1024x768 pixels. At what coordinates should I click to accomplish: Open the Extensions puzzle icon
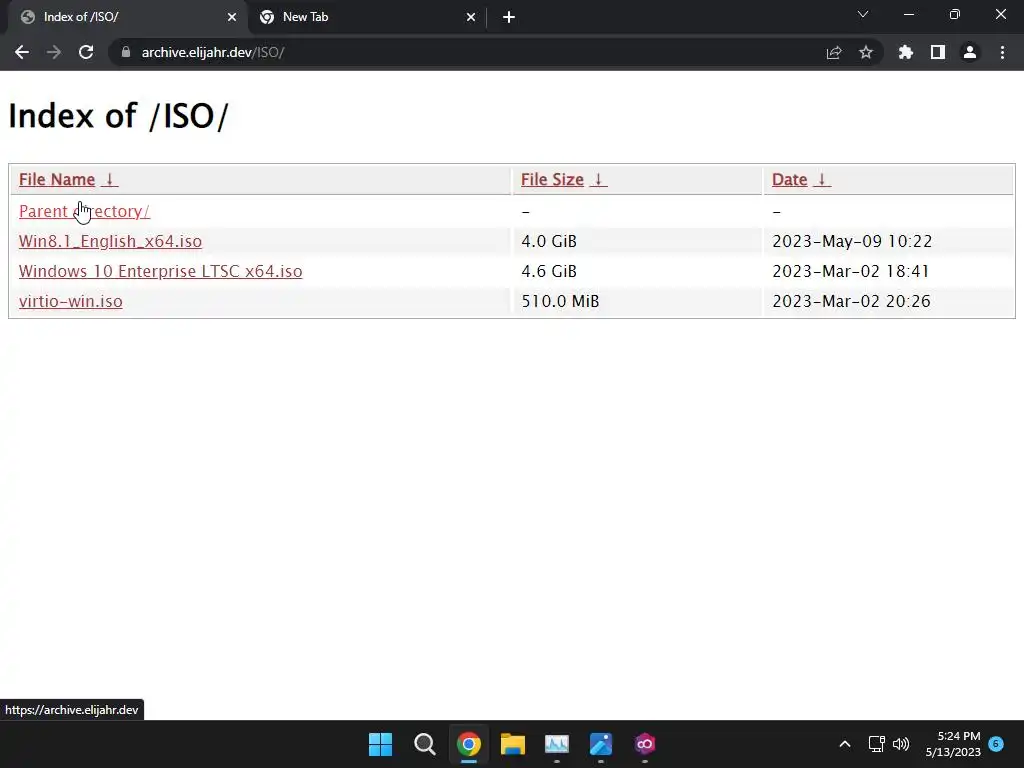click(906, 52)
